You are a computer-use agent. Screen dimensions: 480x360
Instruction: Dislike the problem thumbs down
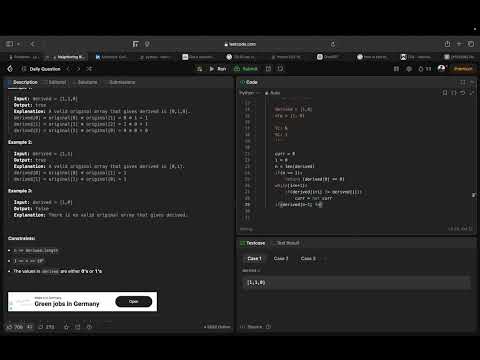30,327
